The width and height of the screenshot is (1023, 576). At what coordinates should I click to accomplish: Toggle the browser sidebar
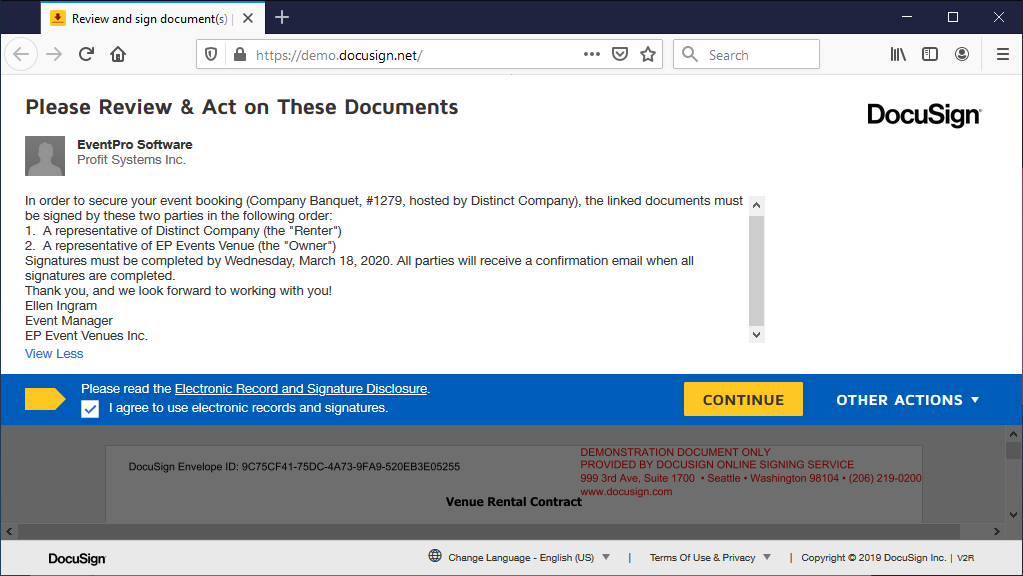[x=930, y=54]
